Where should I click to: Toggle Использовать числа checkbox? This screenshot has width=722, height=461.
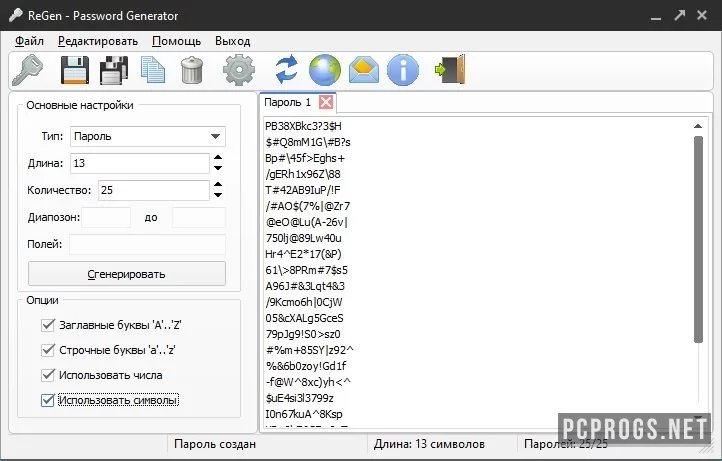point(48,375)
